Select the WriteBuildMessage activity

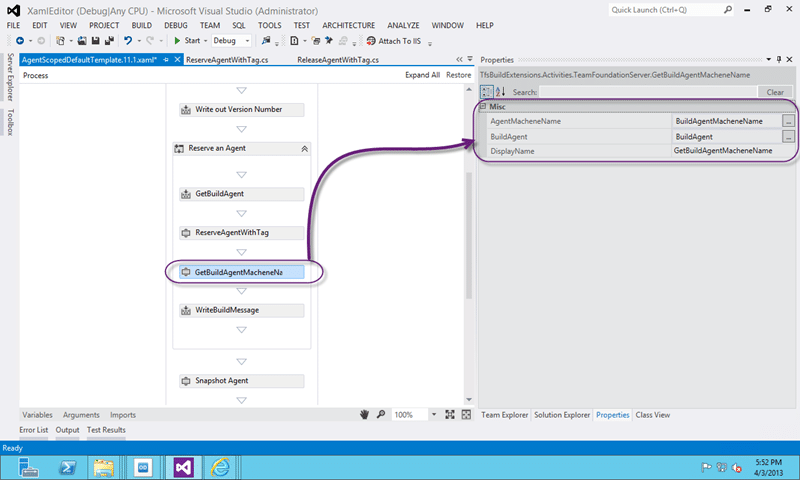(x=242, y=310)
